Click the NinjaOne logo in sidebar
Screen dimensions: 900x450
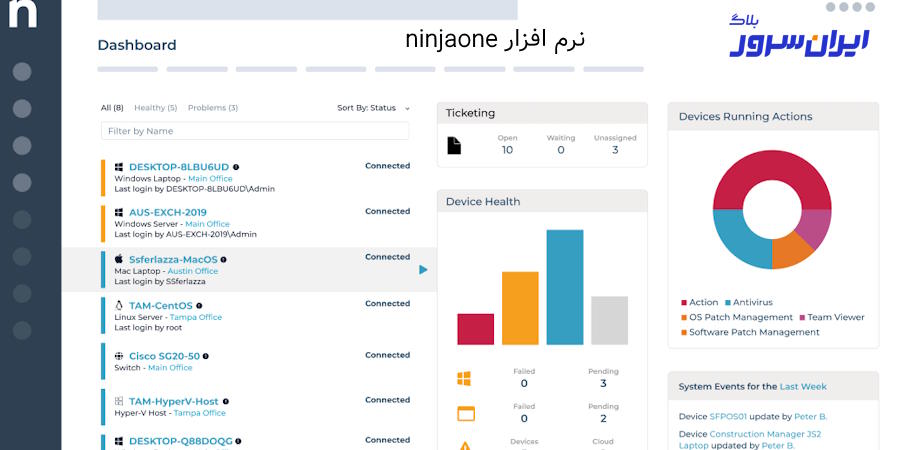[x=22, y=13]
